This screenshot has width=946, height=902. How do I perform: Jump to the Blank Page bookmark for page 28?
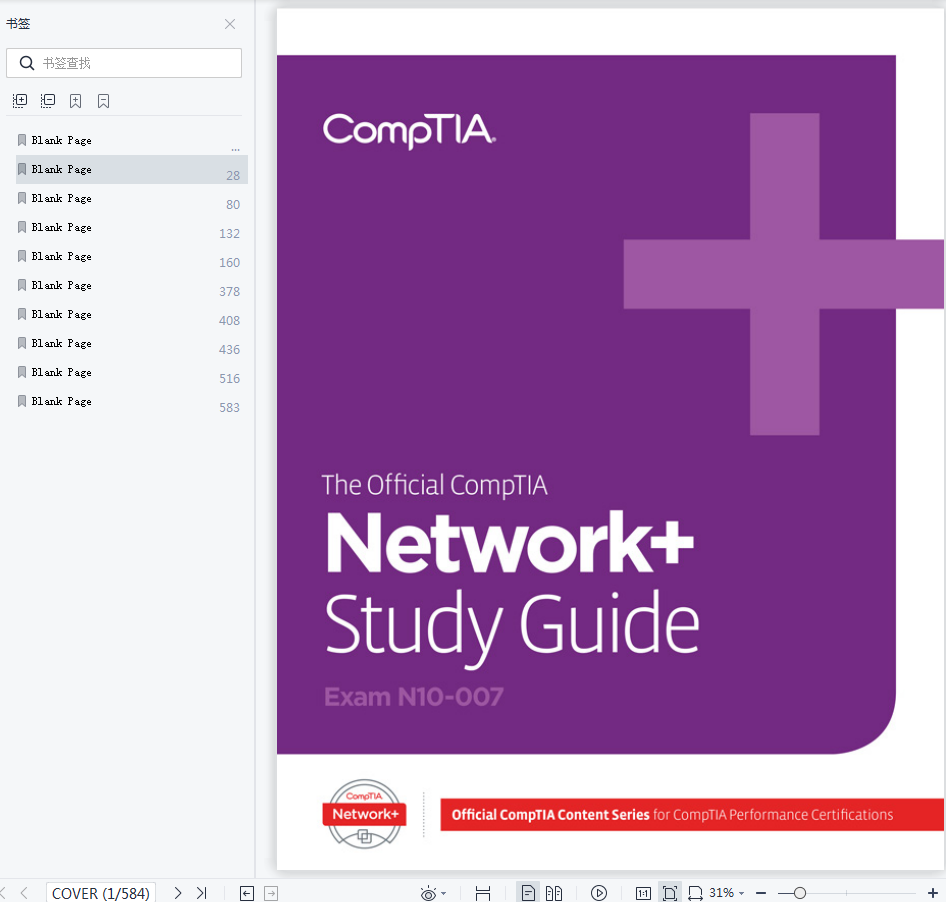pyautogui.click(x=132, y=170)
